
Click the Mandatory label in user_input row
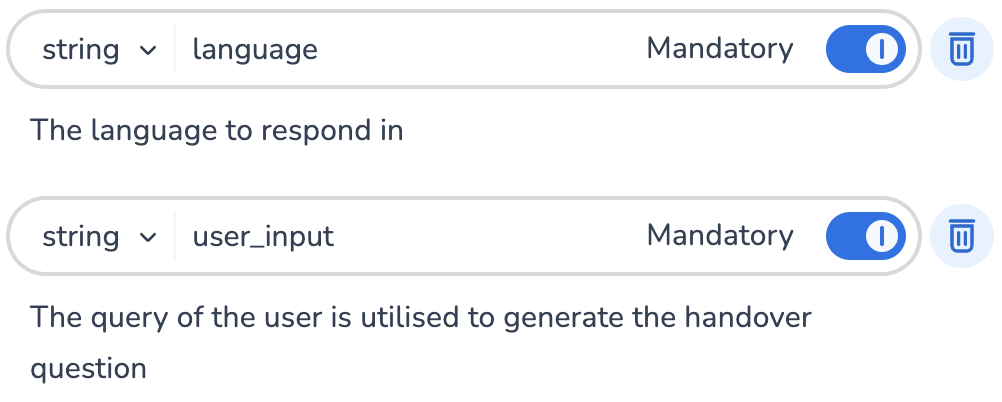720,235
